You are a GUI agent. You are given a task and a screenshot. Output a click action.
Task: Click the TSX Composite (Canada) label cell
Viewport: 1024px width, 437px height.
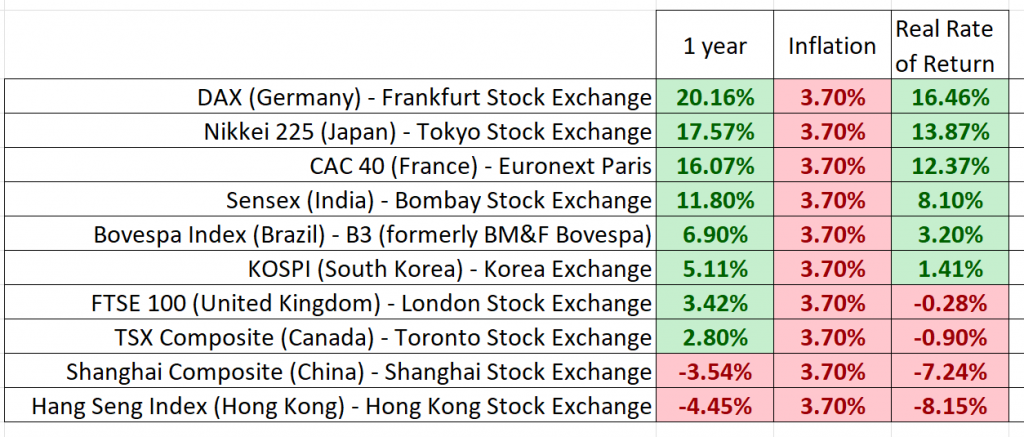[x=328, y=336]
